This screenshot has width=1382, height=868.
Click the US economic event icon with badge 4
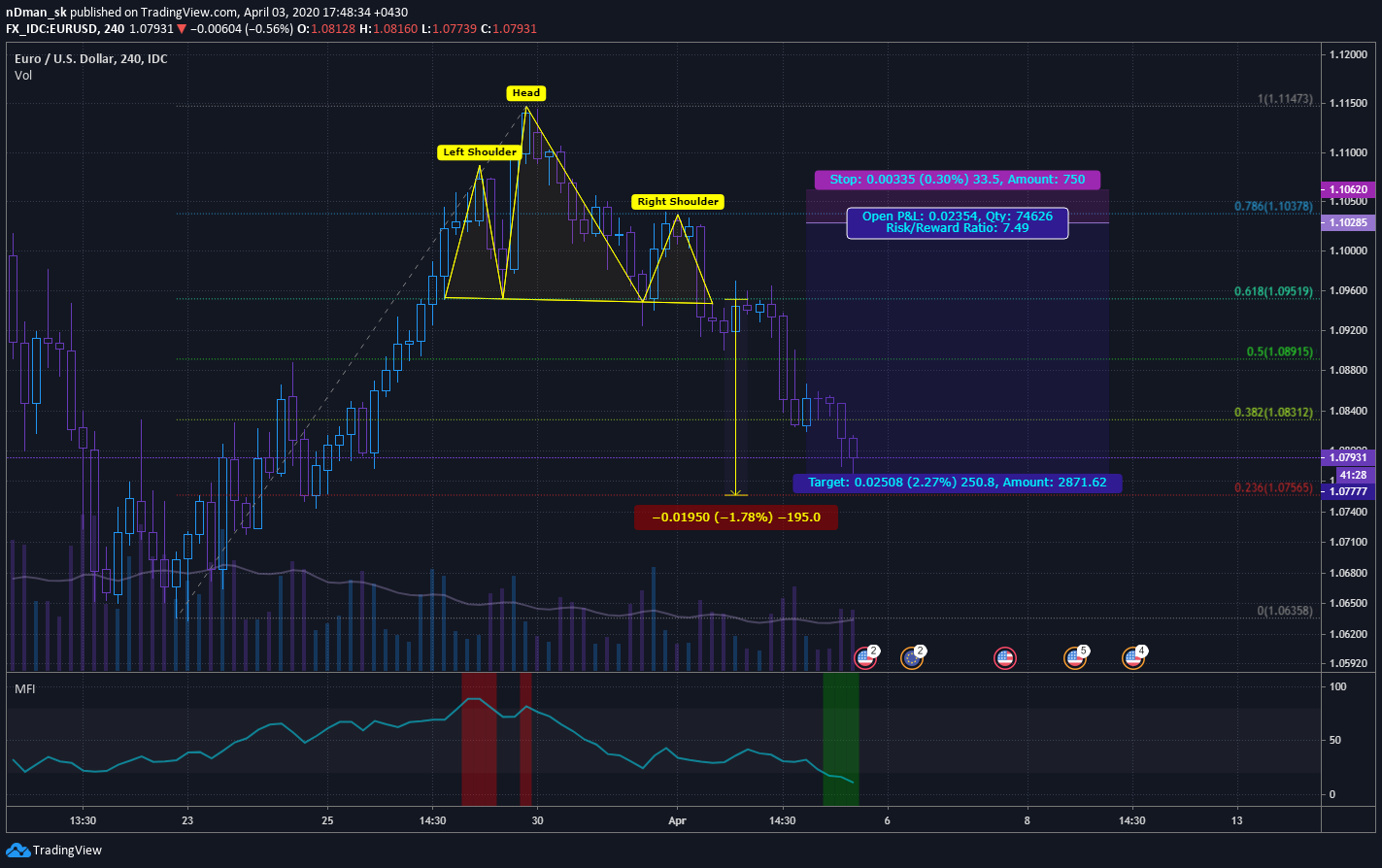1133,658
